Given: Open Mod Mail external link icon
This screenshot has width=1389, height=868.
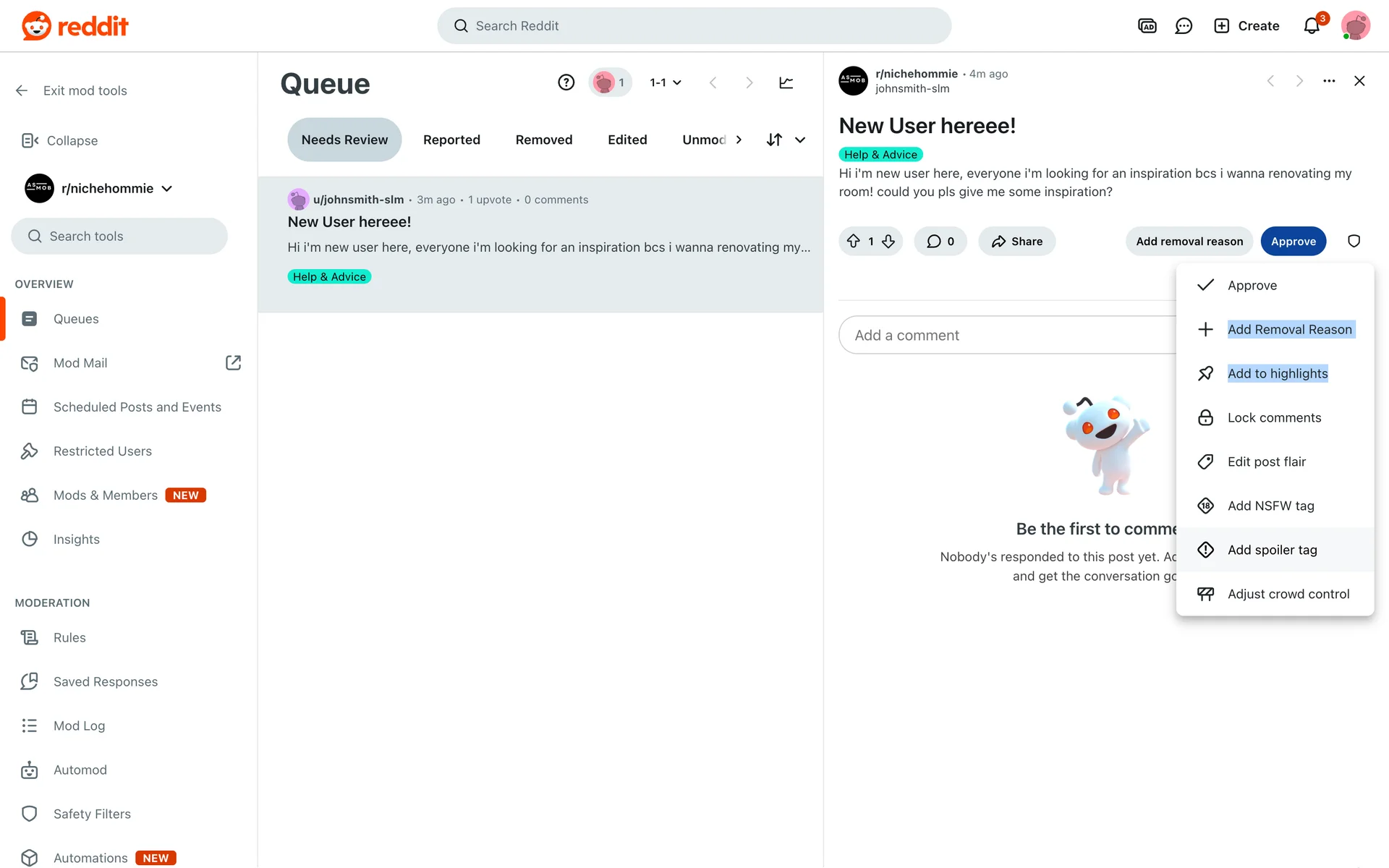Looking at the screenshot, I should pyautogui.click(x=233, y=362).
